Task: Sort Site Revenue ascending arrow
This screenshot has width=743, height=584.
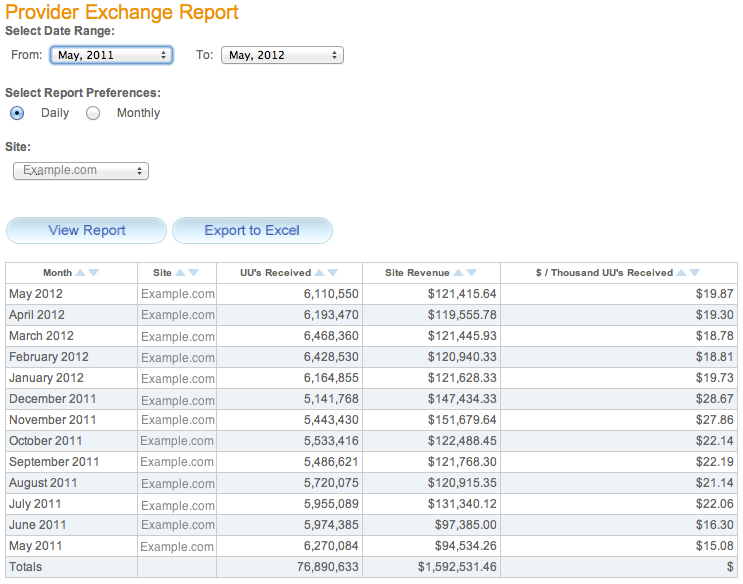Action: (x=458, y=273)
